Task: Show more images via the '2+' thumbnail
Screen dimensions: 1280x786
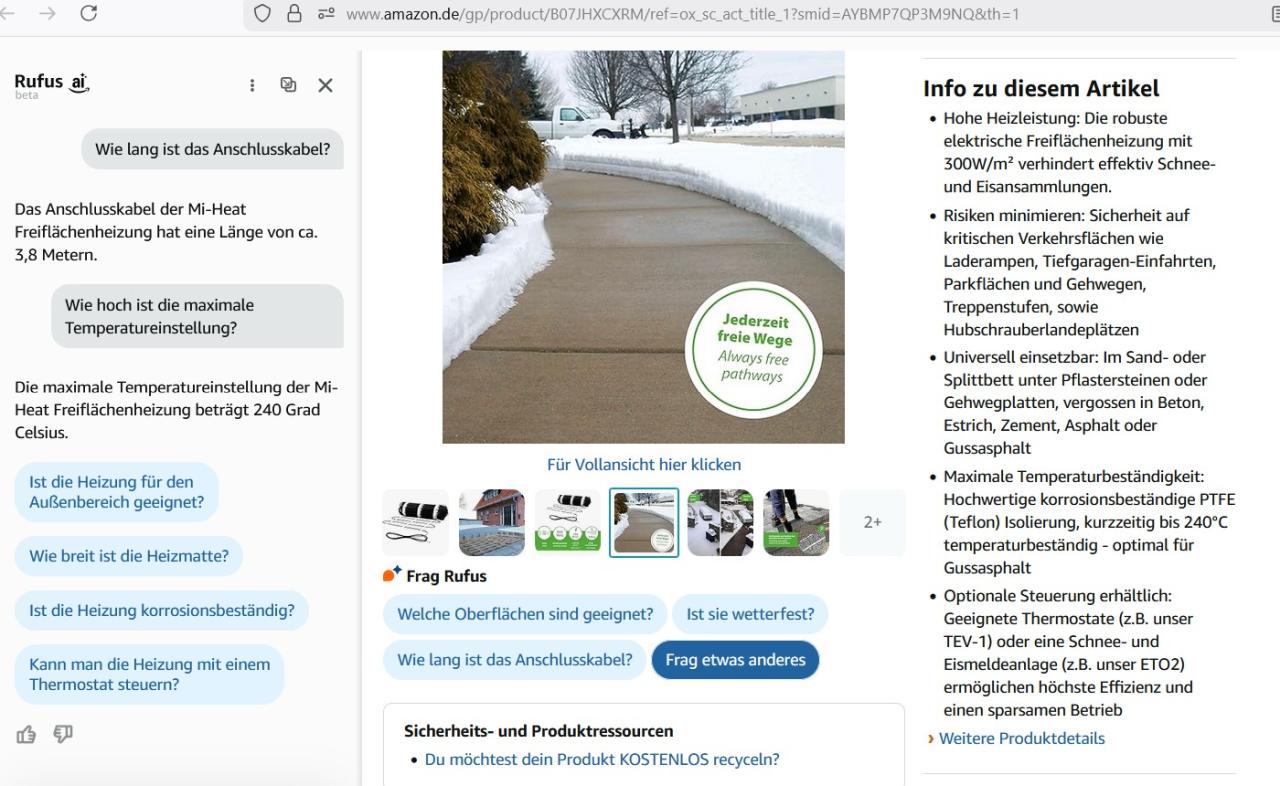Action: point(872,522)
